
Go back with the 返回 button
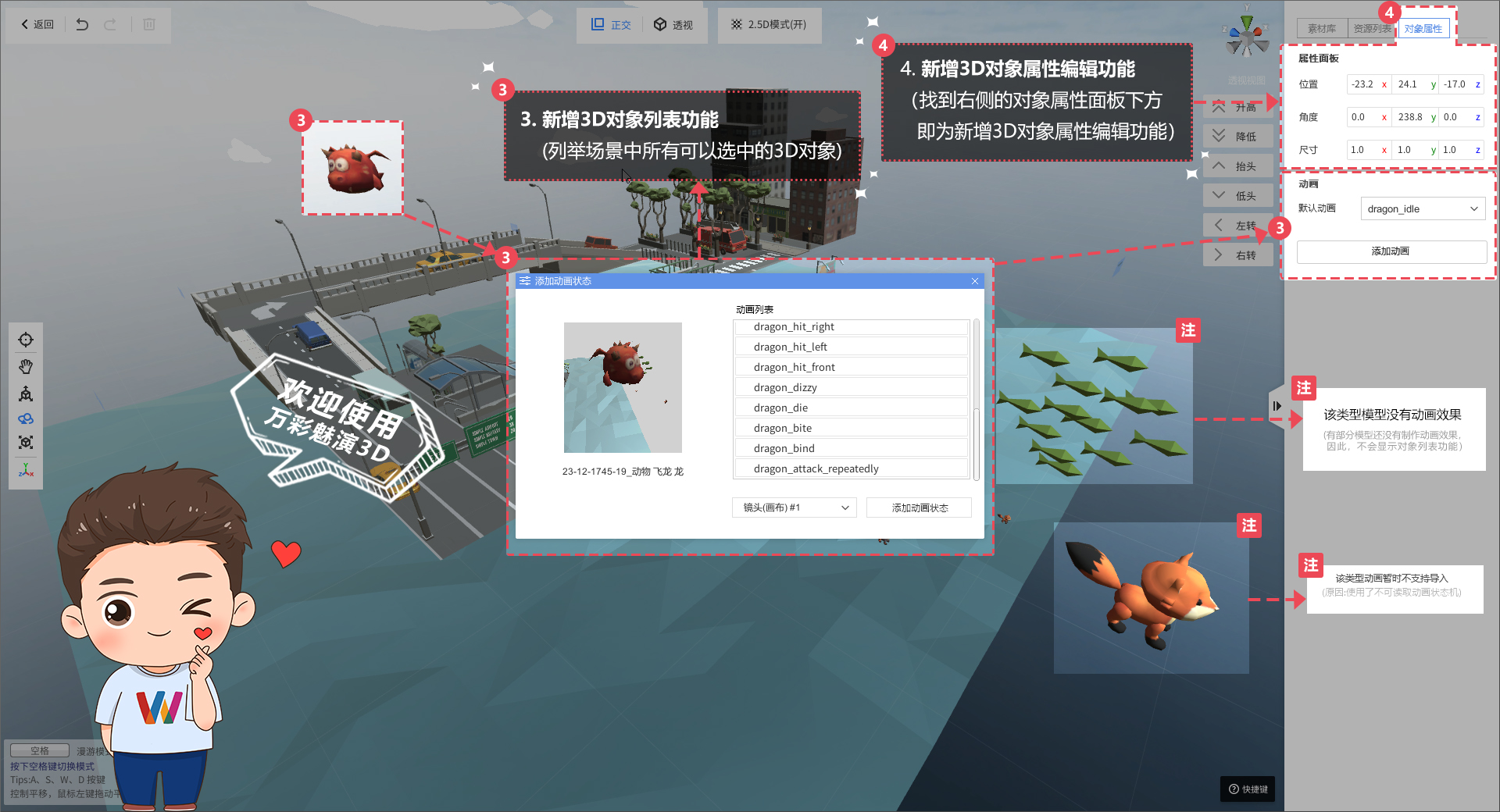tap(37, 24)
